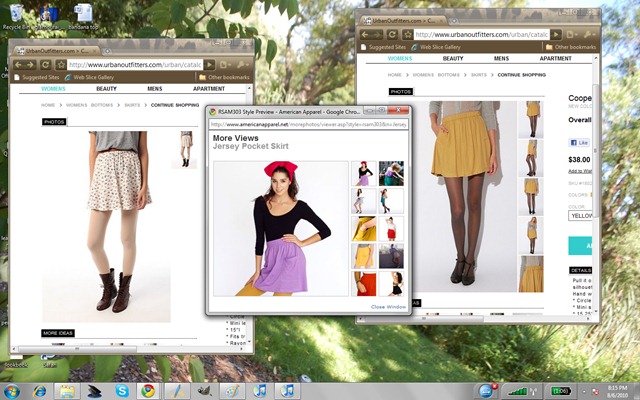Bookmark star in right yellow-skirt window

407,35
